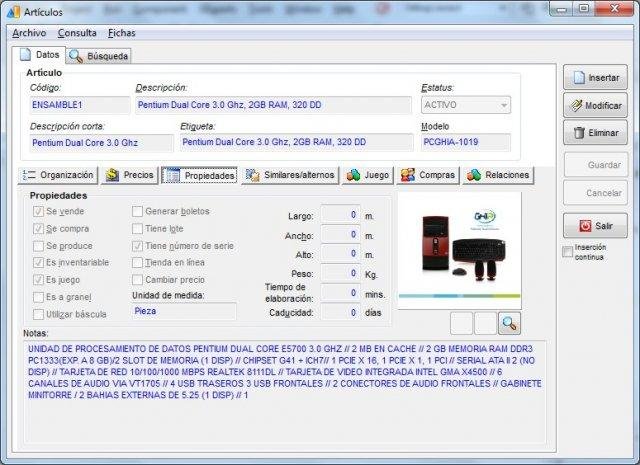640x465 pixels.
Task: Open the Fichas menu
Action: (x=122, y=33)
